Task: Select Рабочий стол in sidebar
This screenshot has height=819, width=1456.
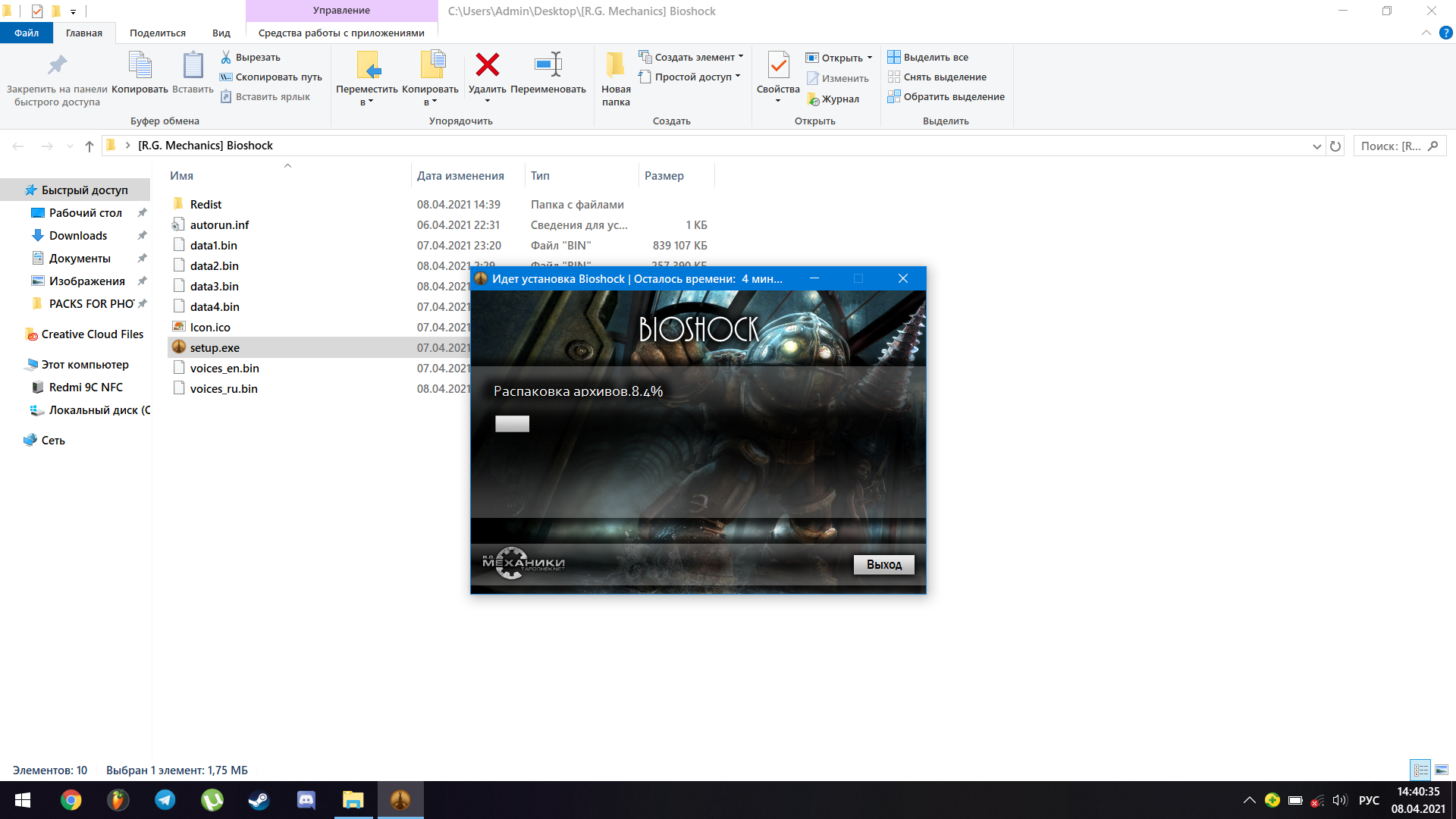Action: coord(86,213)
